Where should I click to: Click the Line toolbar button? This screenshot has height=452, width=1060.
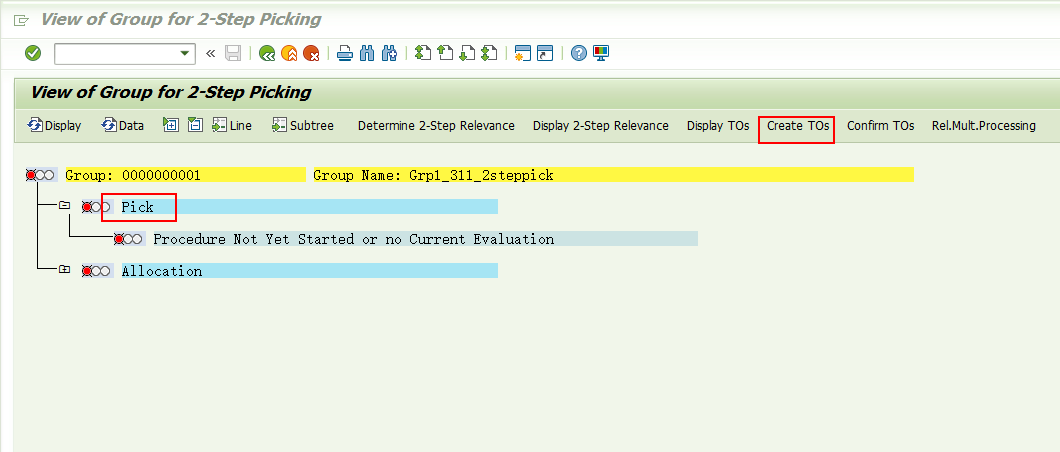[232, 126]
